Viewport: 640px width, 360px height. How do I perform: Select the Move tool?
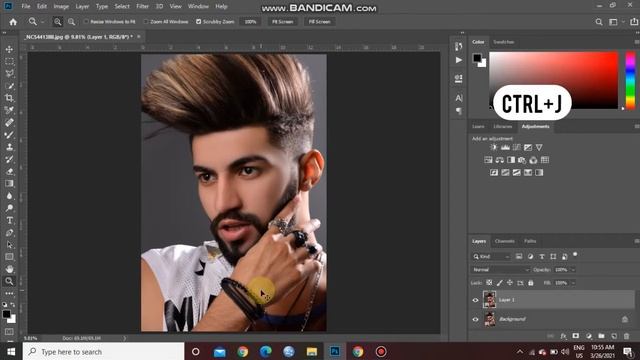click(9, 49)
